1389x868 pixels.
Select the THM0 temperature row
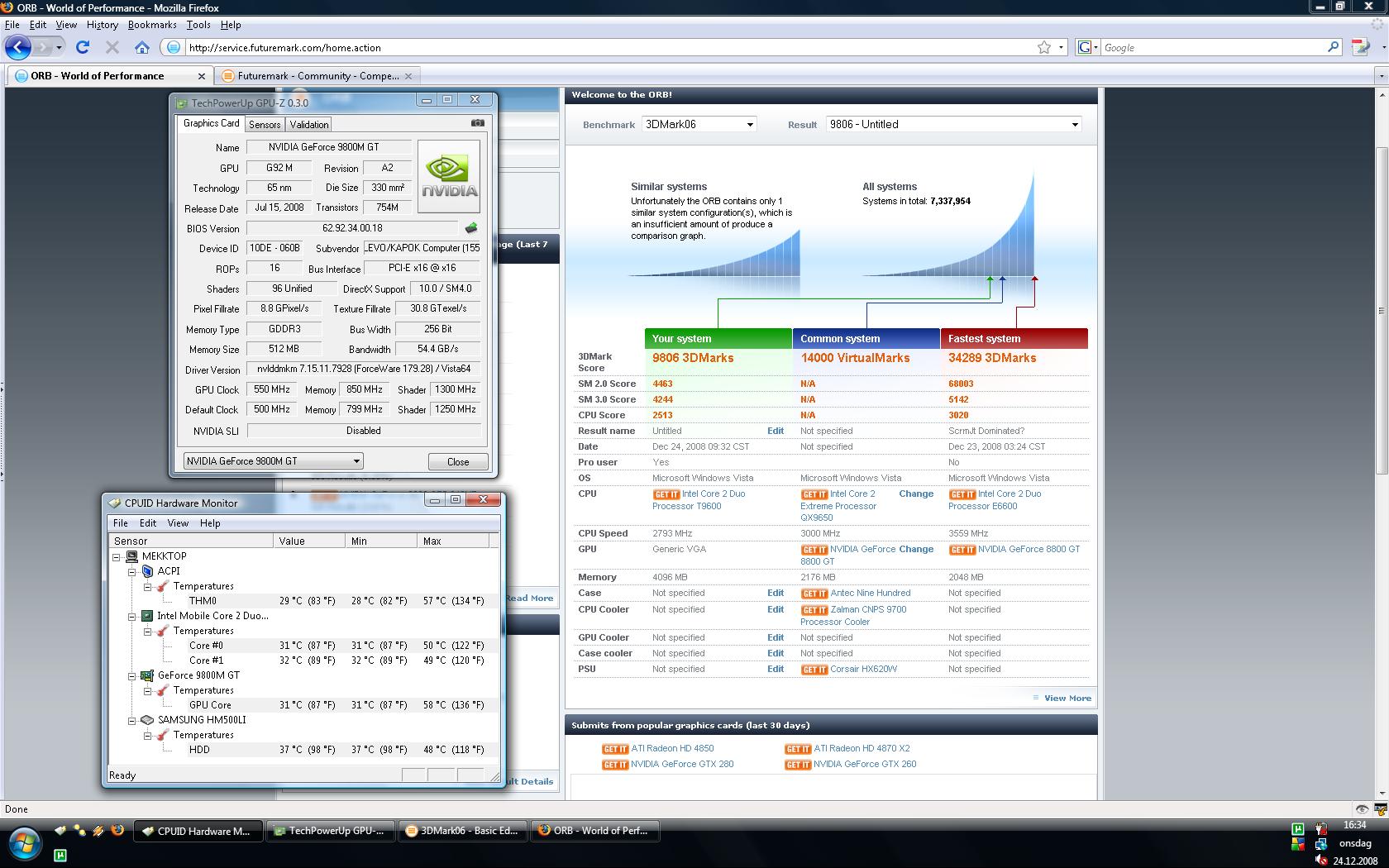click(304, 601)
